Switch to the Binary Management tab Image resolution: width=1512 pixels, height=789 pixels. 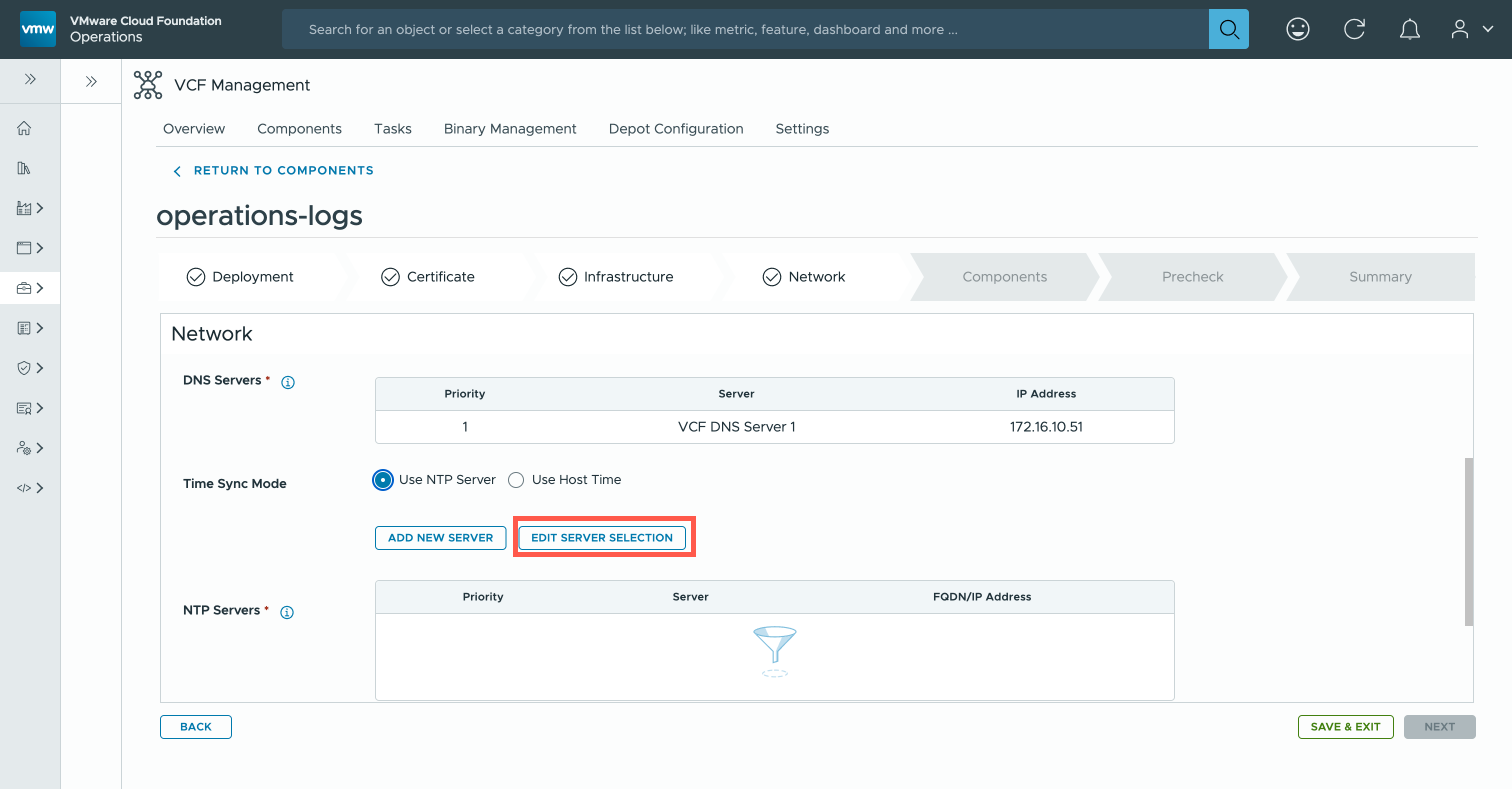point(509,128)
